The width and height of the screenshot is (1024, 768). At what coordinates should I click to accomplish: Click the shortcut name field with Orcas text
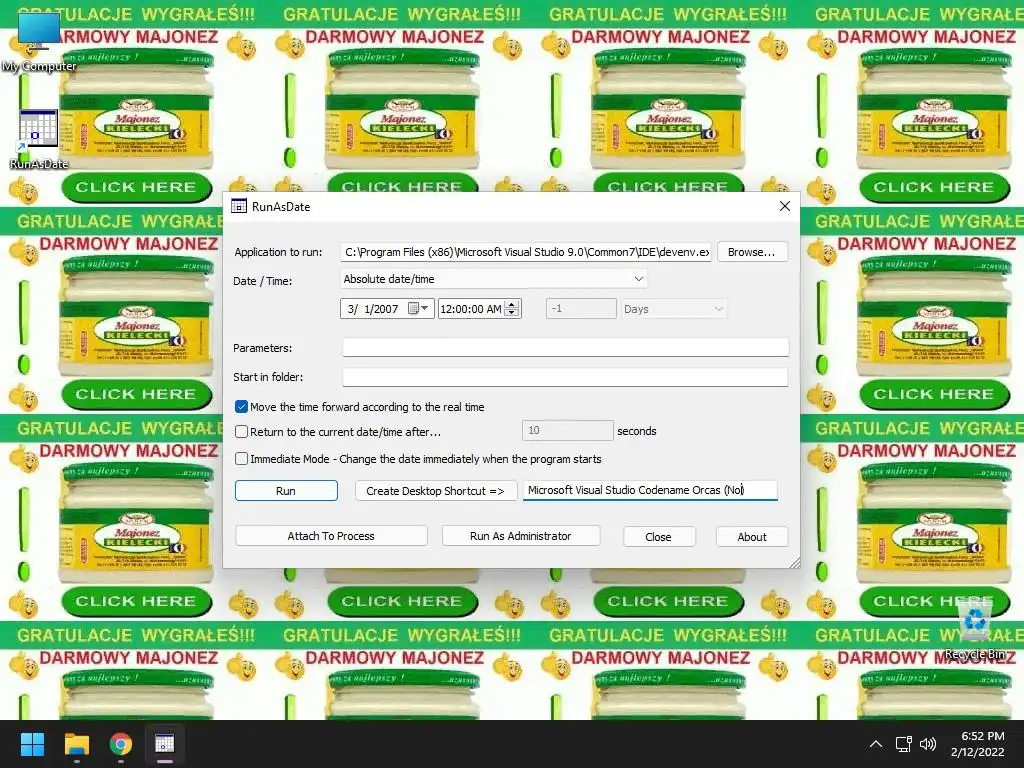(650, 490)
